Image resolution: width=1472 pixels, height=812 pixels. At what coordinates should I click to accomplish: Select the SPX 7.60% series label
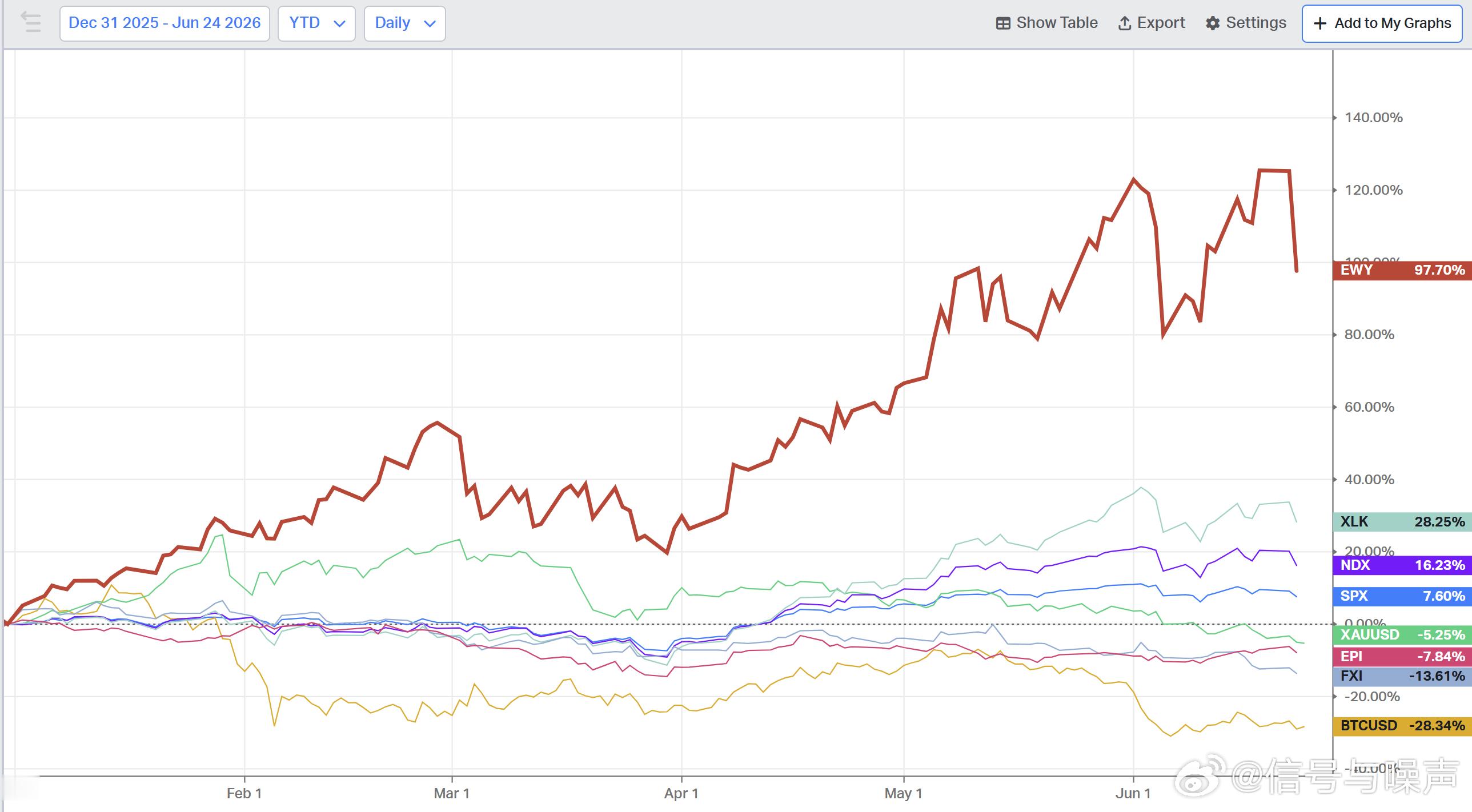click(x=1402, y=596)
